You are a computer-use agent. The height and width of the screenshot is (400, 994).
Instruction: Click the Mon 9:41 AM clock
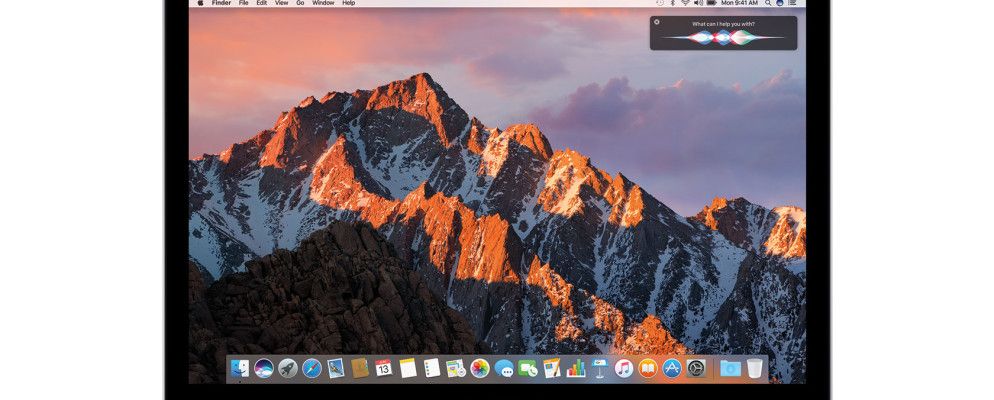[x=739, y=3]
